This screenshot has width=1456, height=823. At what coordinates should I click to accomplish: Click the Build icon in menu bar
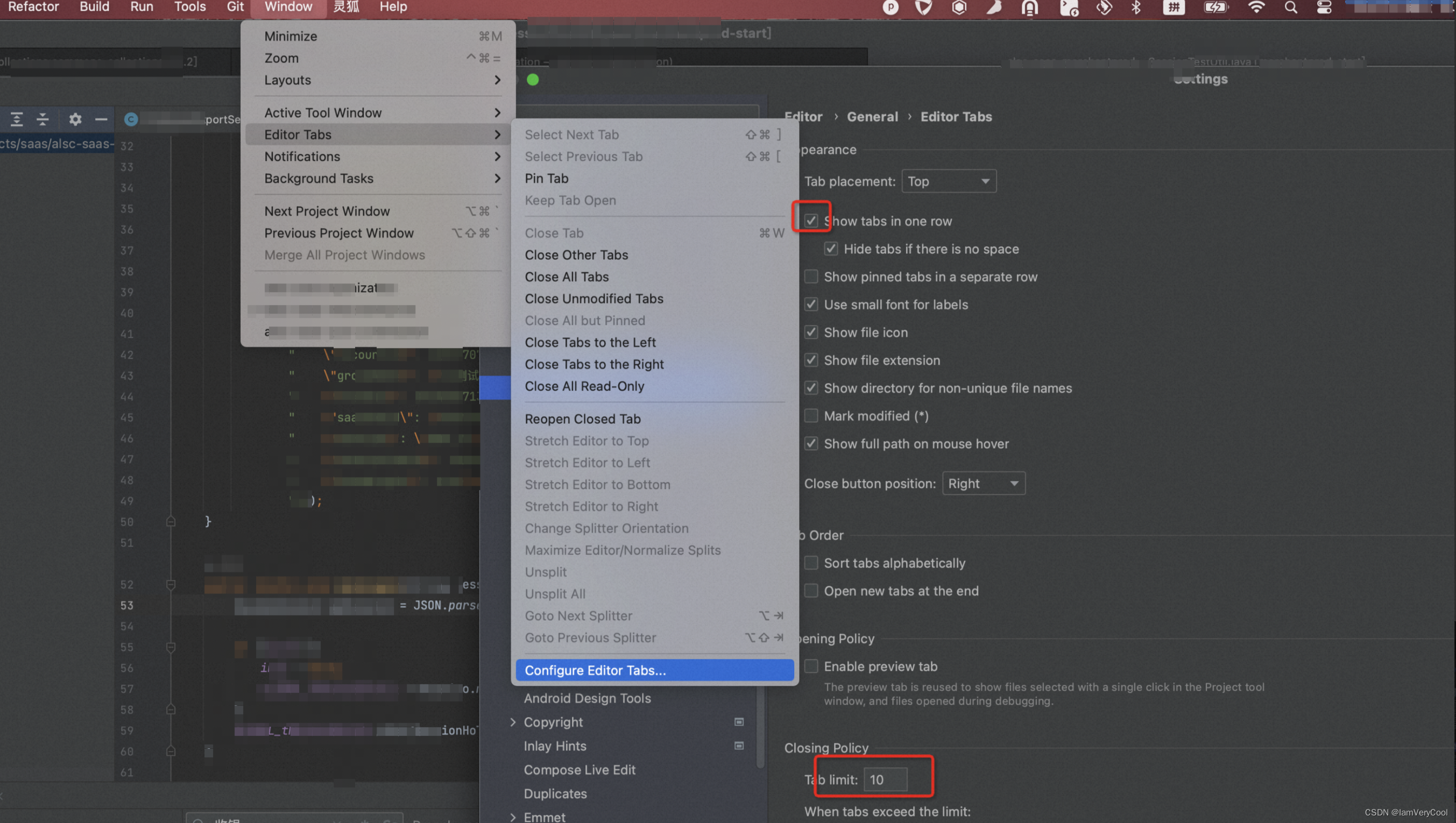95,7
